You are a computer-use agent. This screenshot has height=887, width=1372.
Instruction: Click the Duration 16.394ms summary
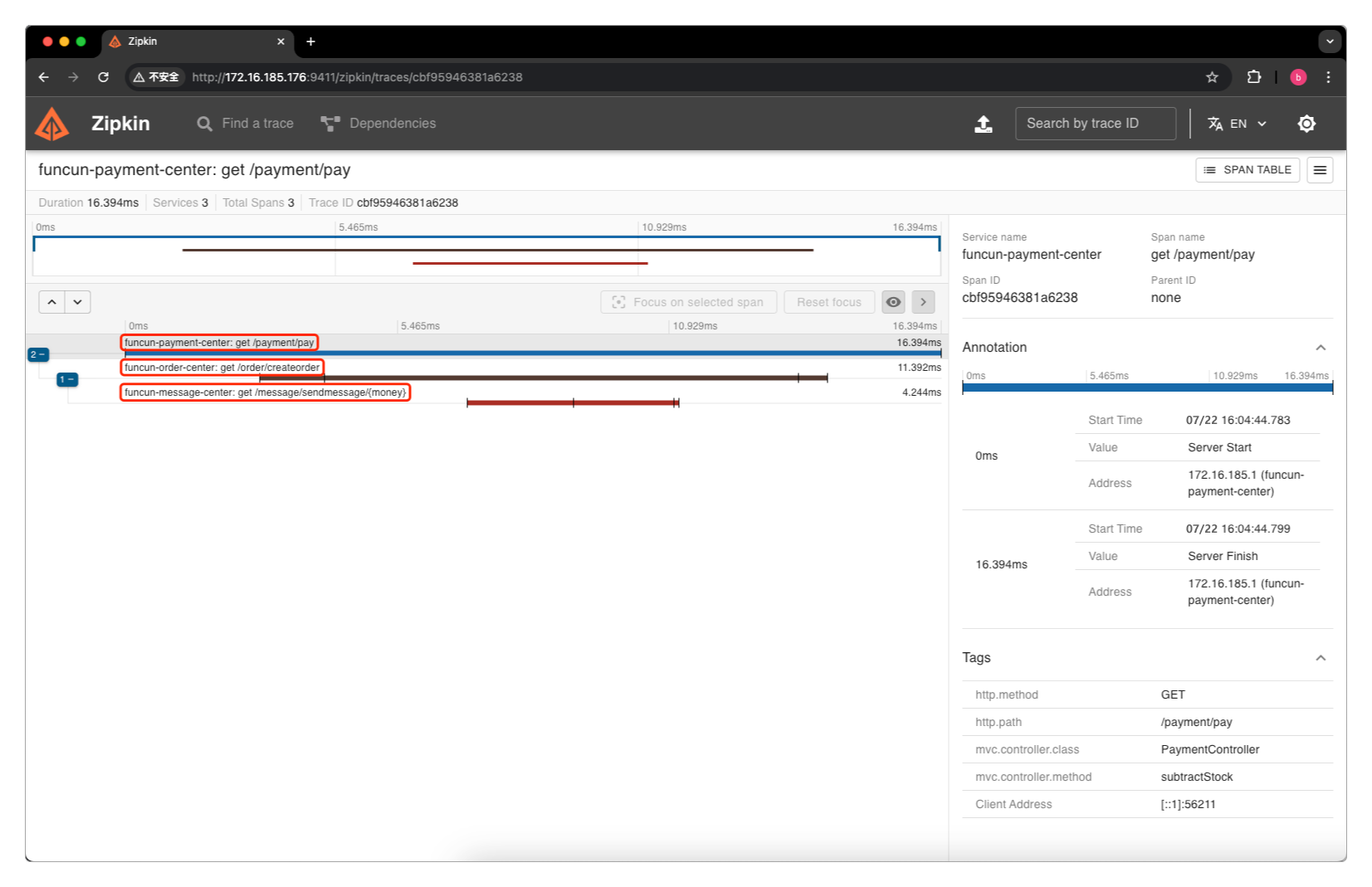tap(88, 202)
